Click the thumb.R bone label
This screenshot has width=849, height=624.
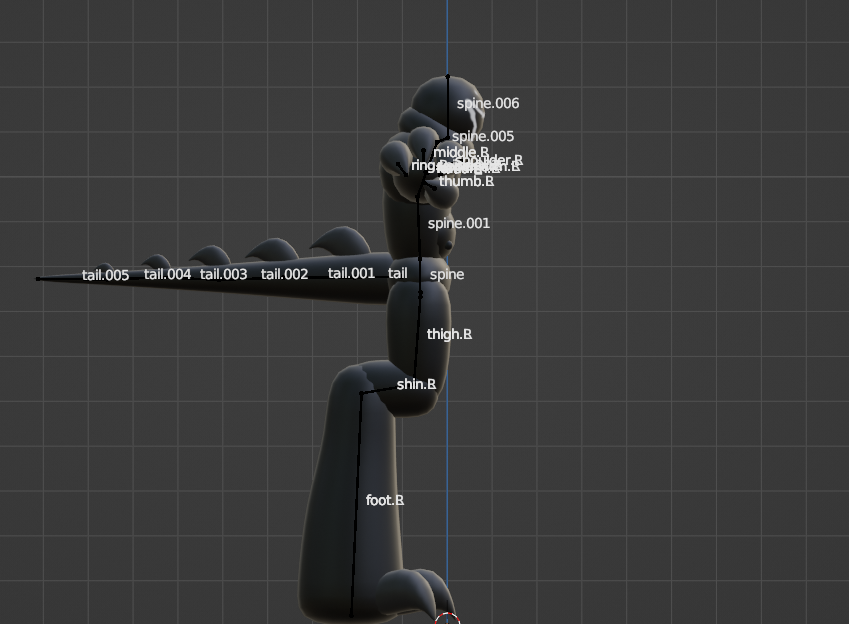pyautogui.click(x=466, y=181)
